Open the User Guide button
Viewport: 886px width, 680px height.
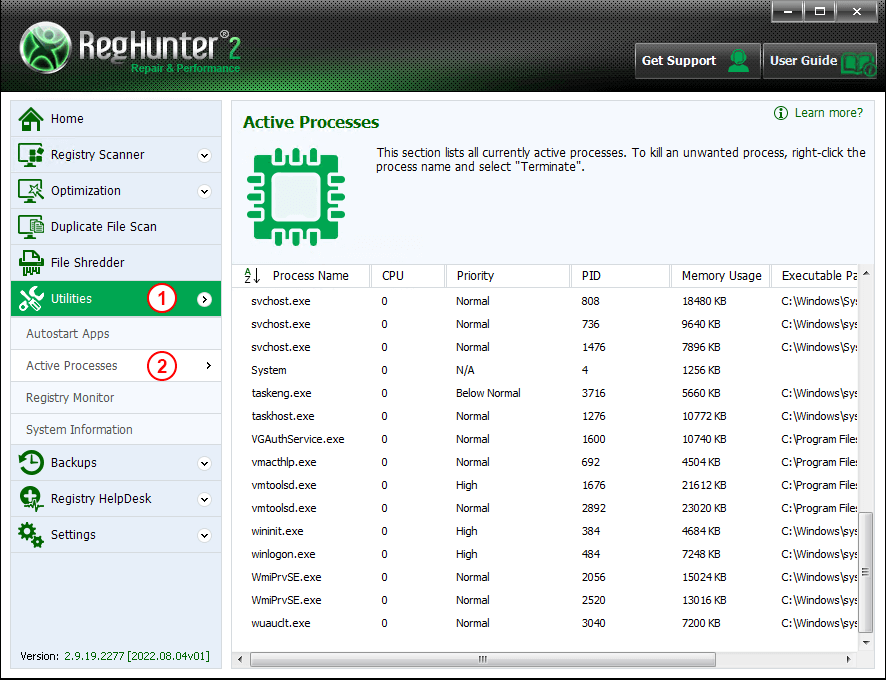pyautogui.click(x=820, y=61)
